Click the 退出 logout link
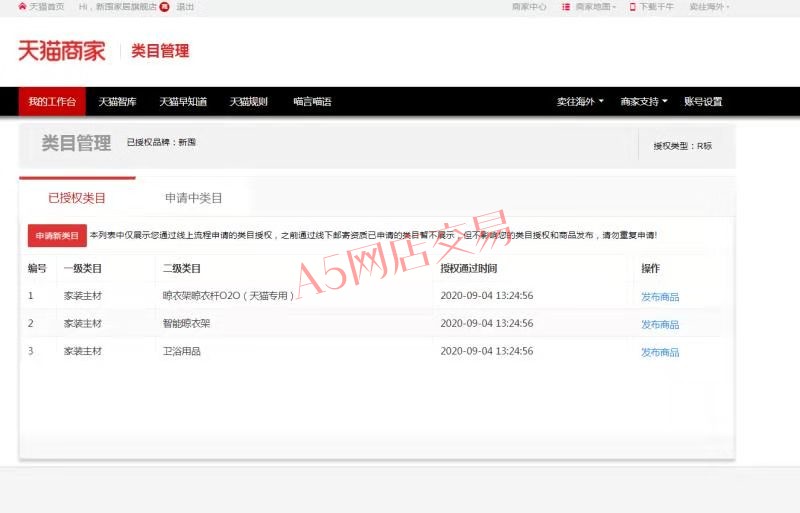 pyautogui.click(x=185, y=7)
